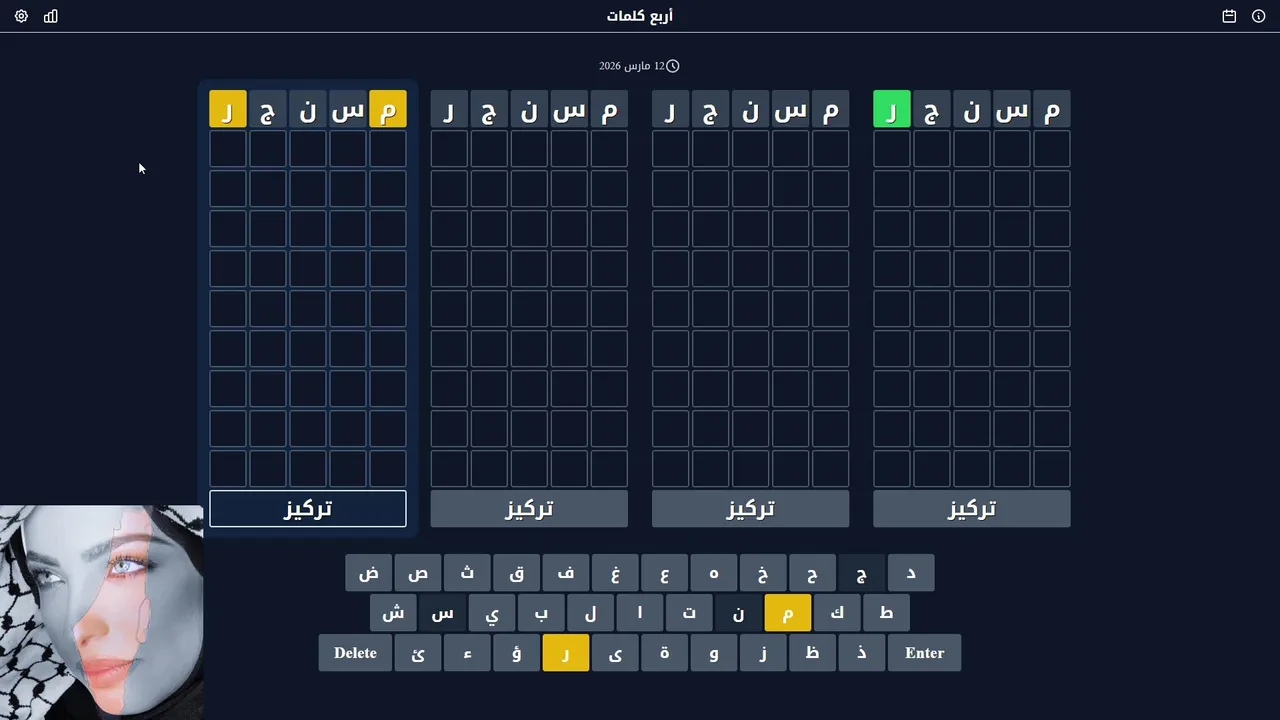Click the clock icon beside the date
The width and height of the screenshot is (1280, 720).
[x=673, y=66]
